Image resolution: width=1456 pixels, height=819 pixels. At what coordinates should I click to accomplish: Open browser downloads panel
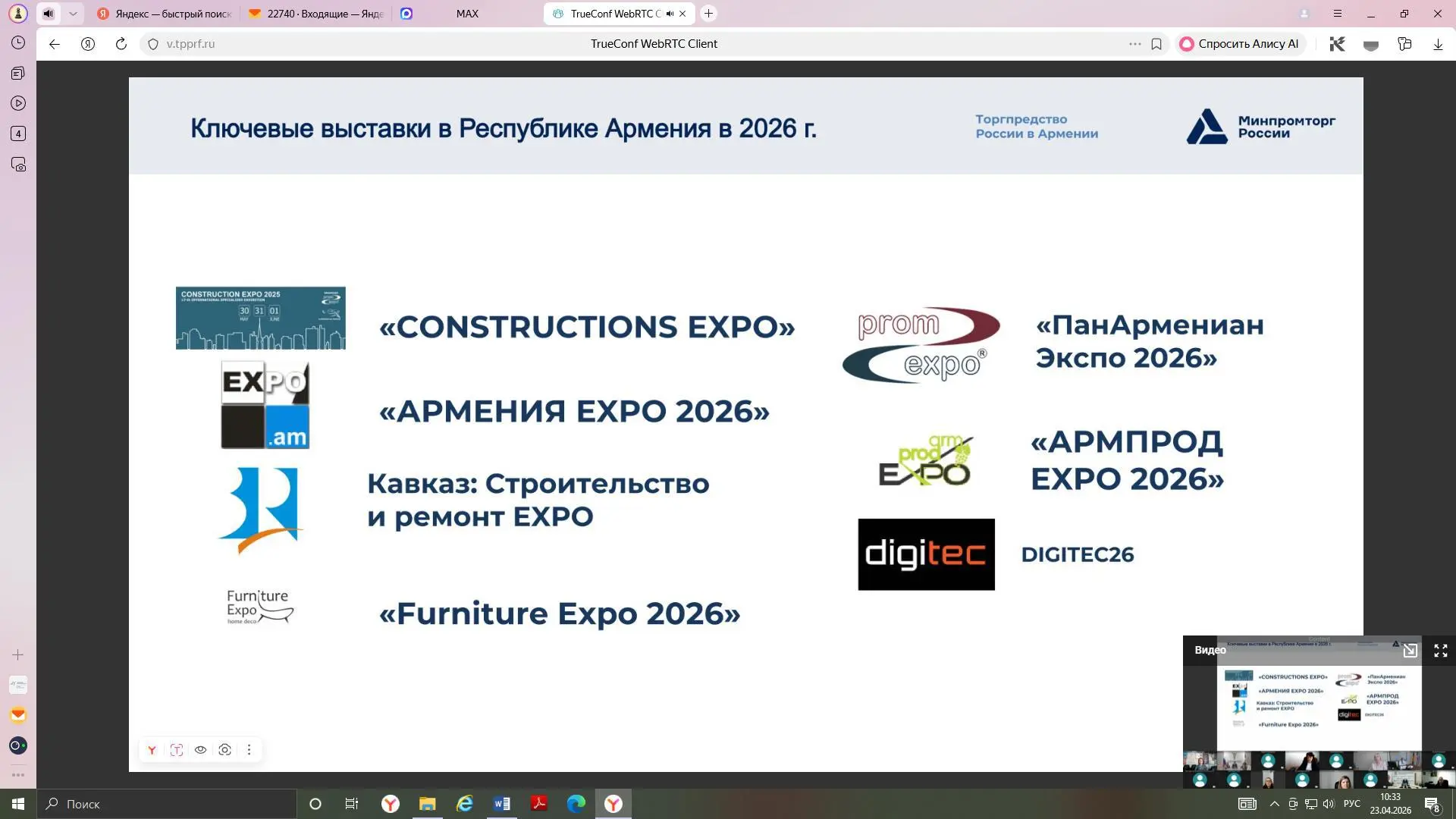click(1438, 44)
